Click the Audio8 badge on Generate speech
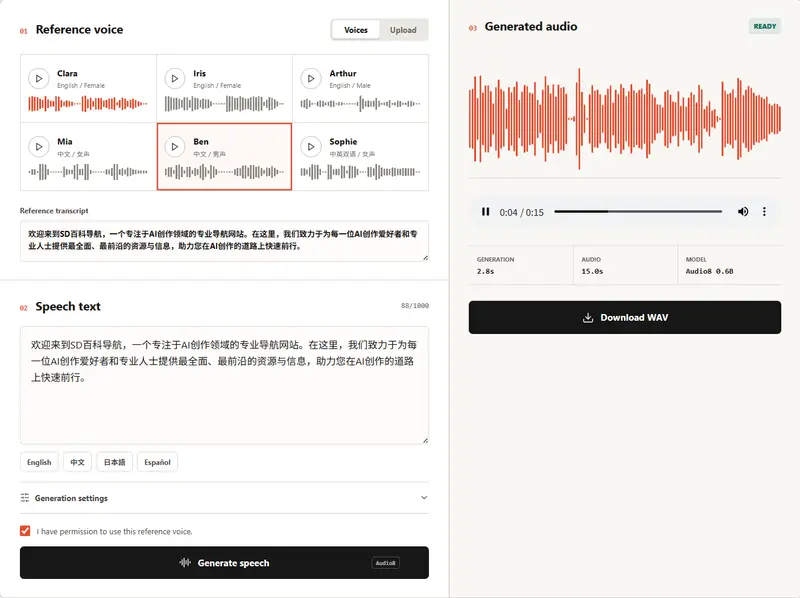This screenshot has height=598, width=800. tap(385, 563)
